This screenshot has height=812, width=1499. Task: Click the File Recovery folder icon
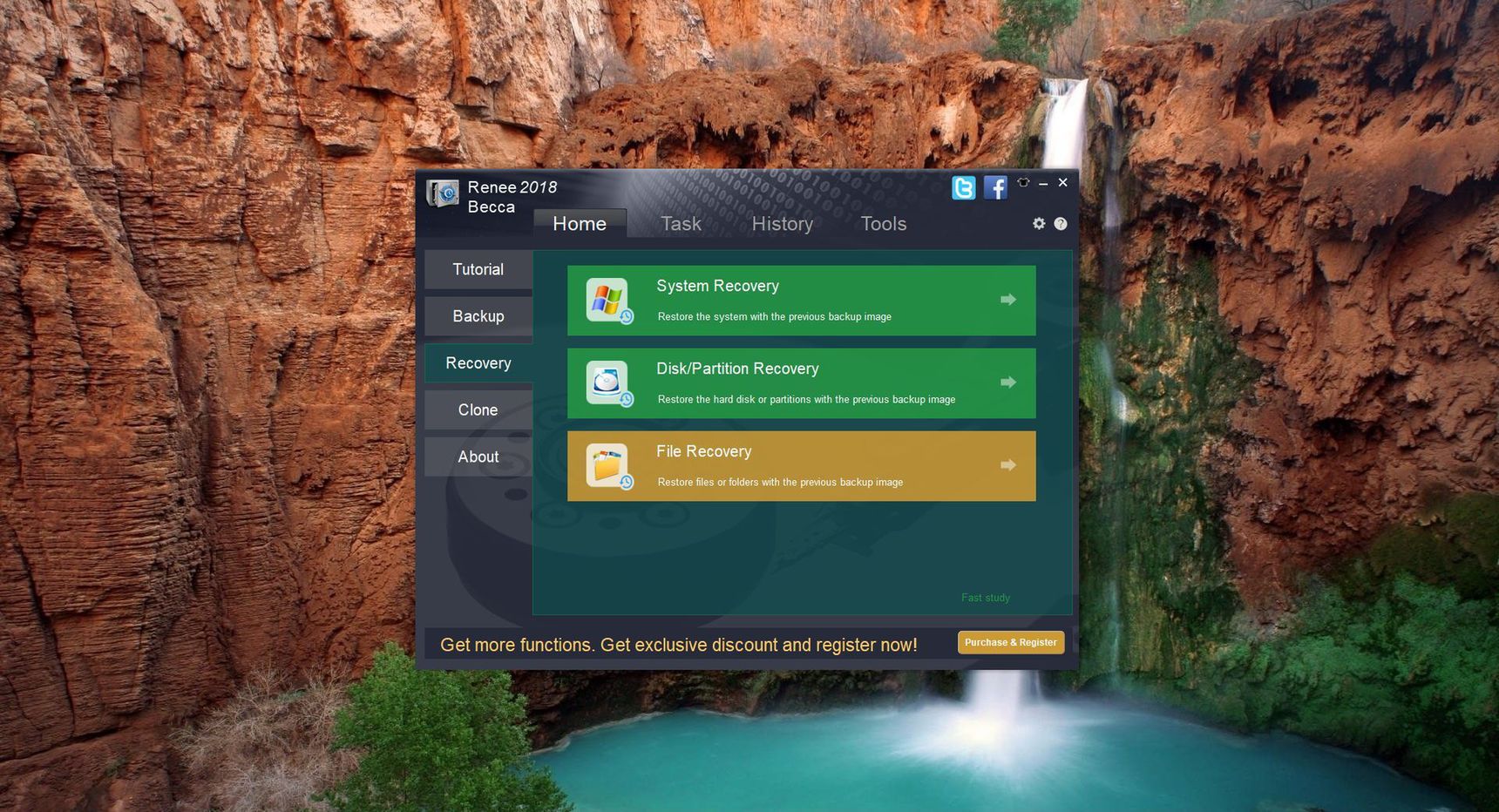click(x=608, y=466)
